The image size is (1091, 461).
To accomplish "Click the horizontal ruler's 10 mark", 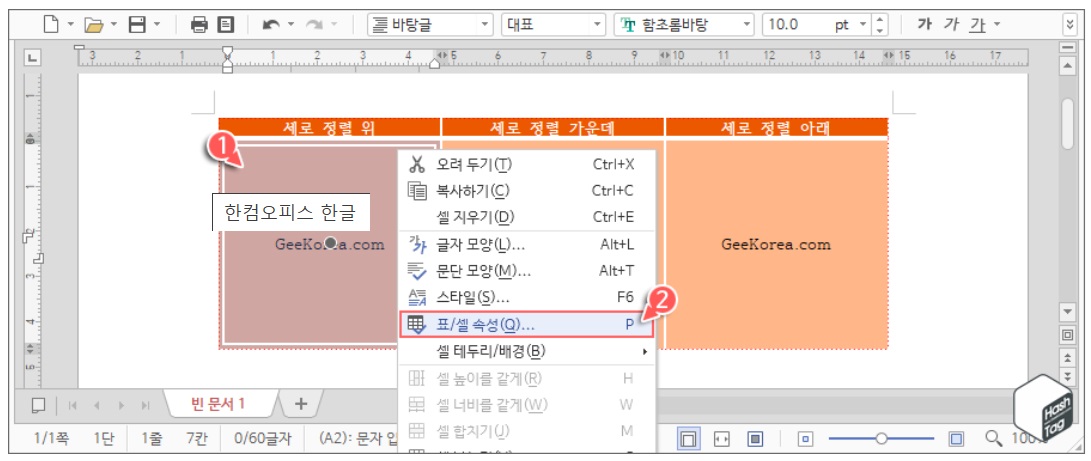I will (x=678, y=55).
